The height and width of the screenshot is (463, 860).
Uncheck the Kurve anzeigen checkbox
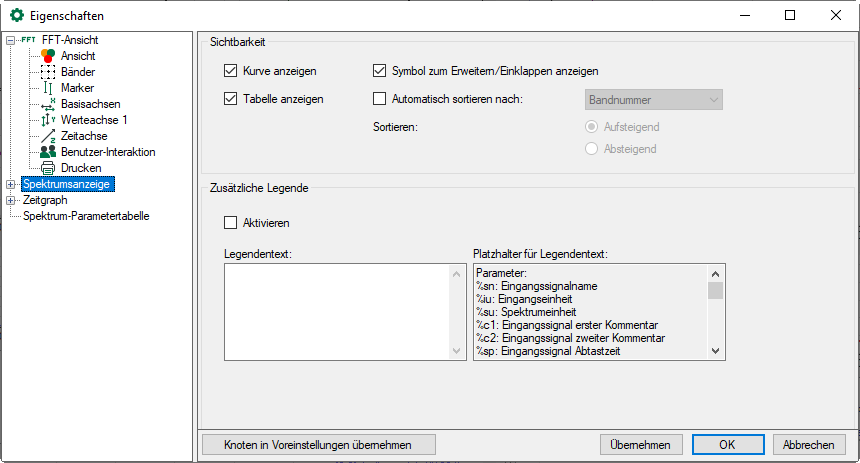point(231,71)
